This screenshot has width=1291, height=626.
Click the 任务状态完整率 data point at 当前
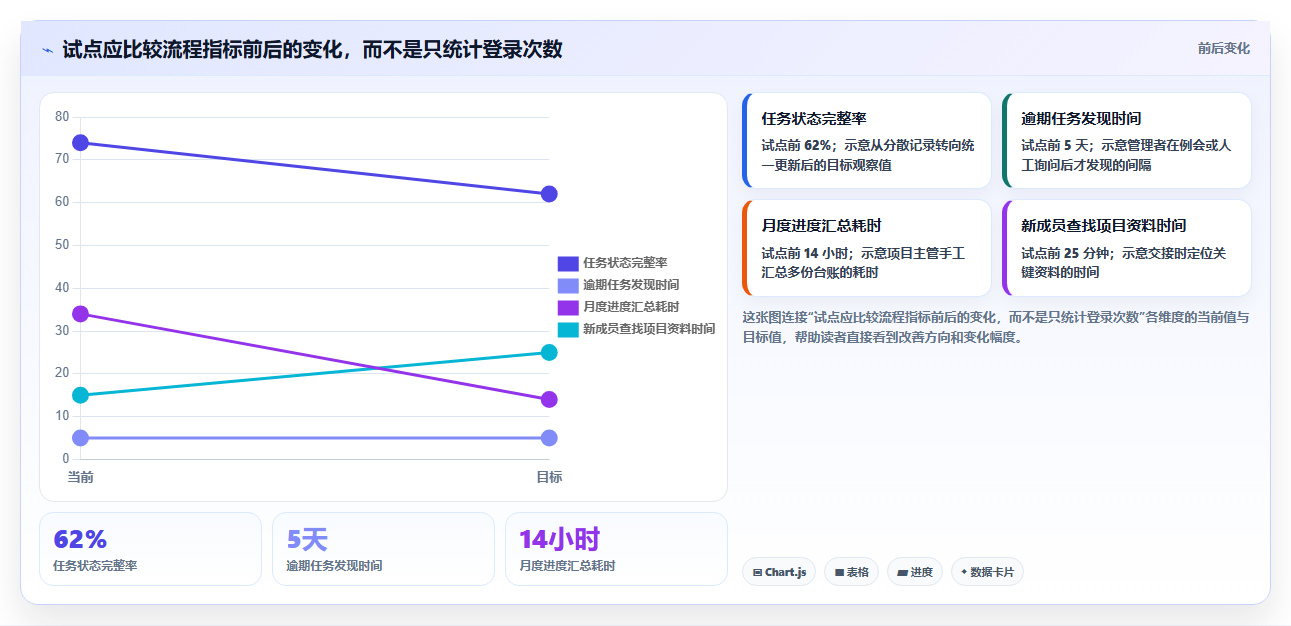tap(81, 143)
